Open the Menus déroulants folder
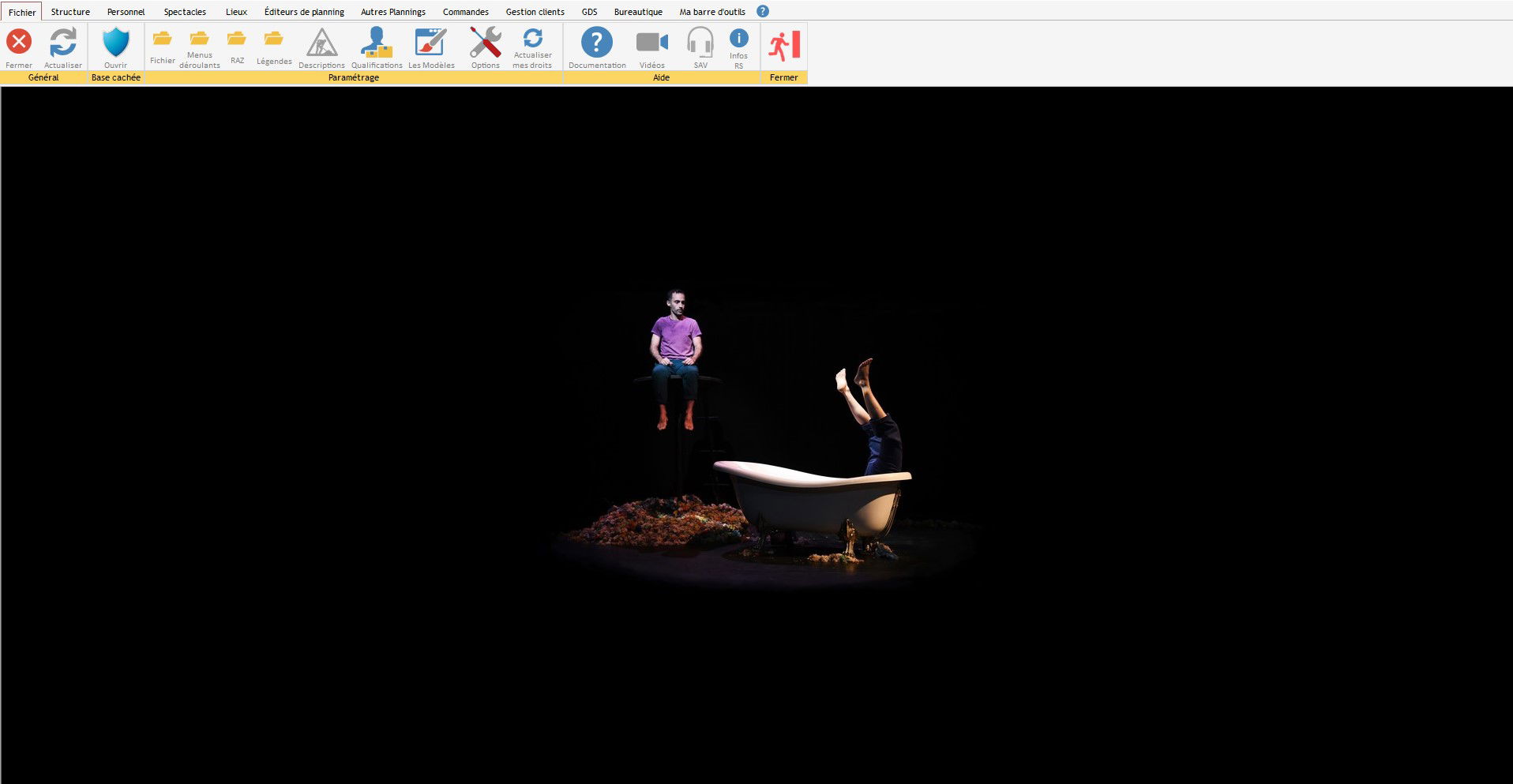Viewport: 1513px width, 784px height. 200,39
